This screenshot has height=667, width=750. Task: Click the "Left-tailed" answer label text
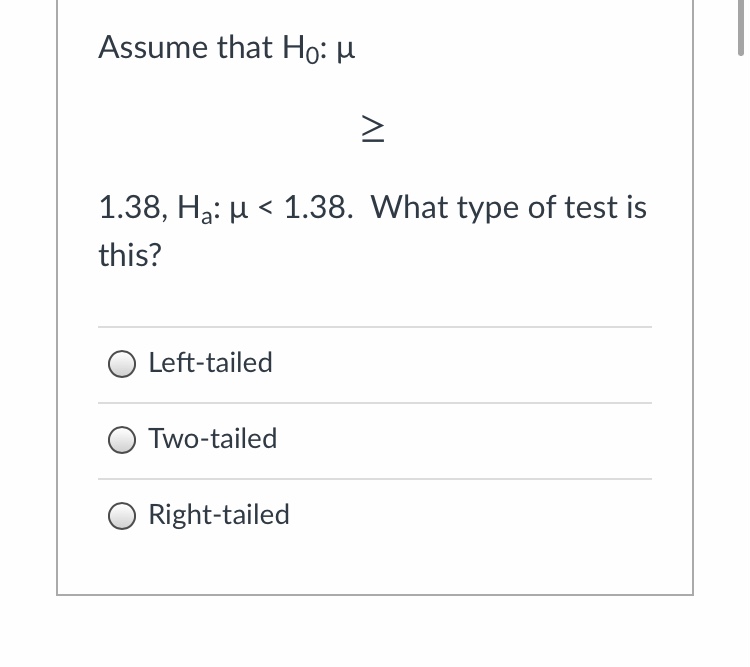pos(210,363)
